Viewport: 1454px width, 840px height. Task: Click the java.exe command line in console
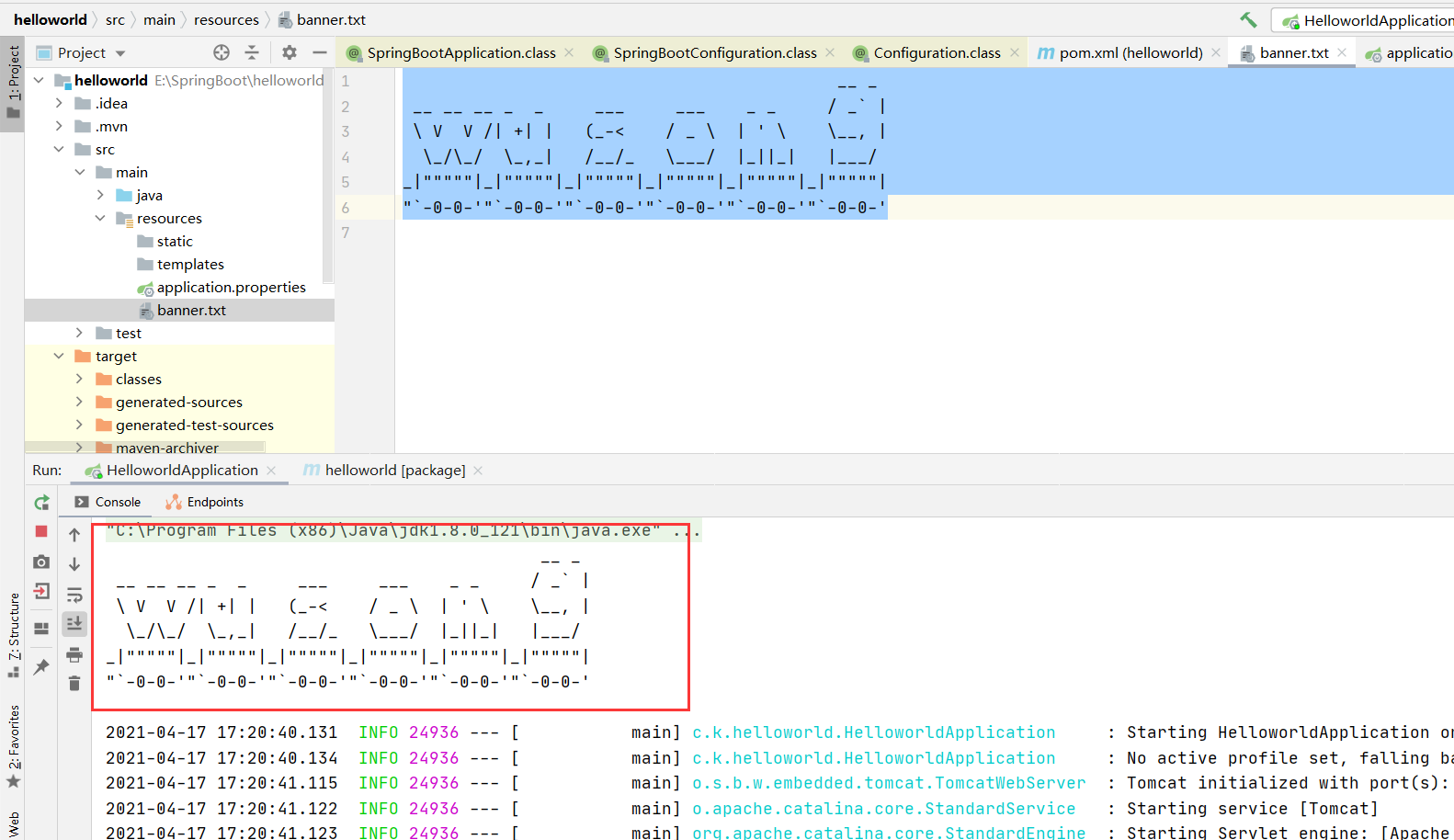(403, 530)
